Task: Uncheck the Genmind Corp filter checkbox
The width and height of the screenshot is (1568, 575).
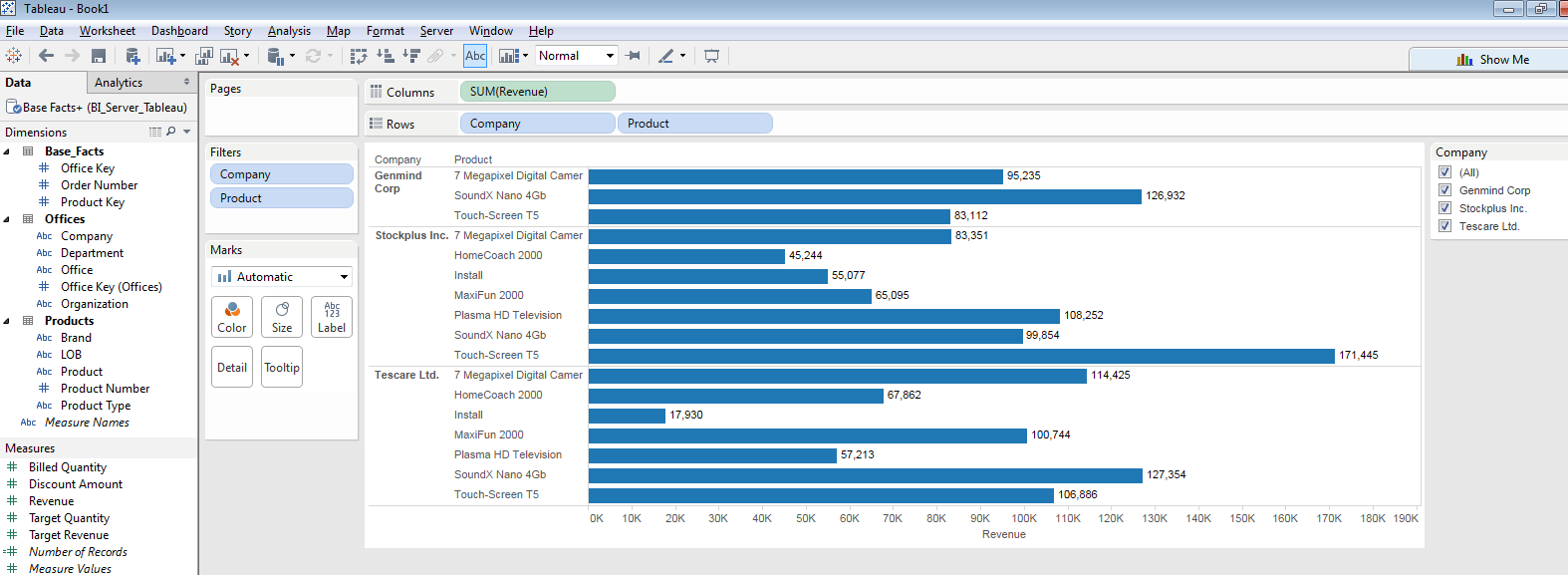Action: click(1444, 190)
